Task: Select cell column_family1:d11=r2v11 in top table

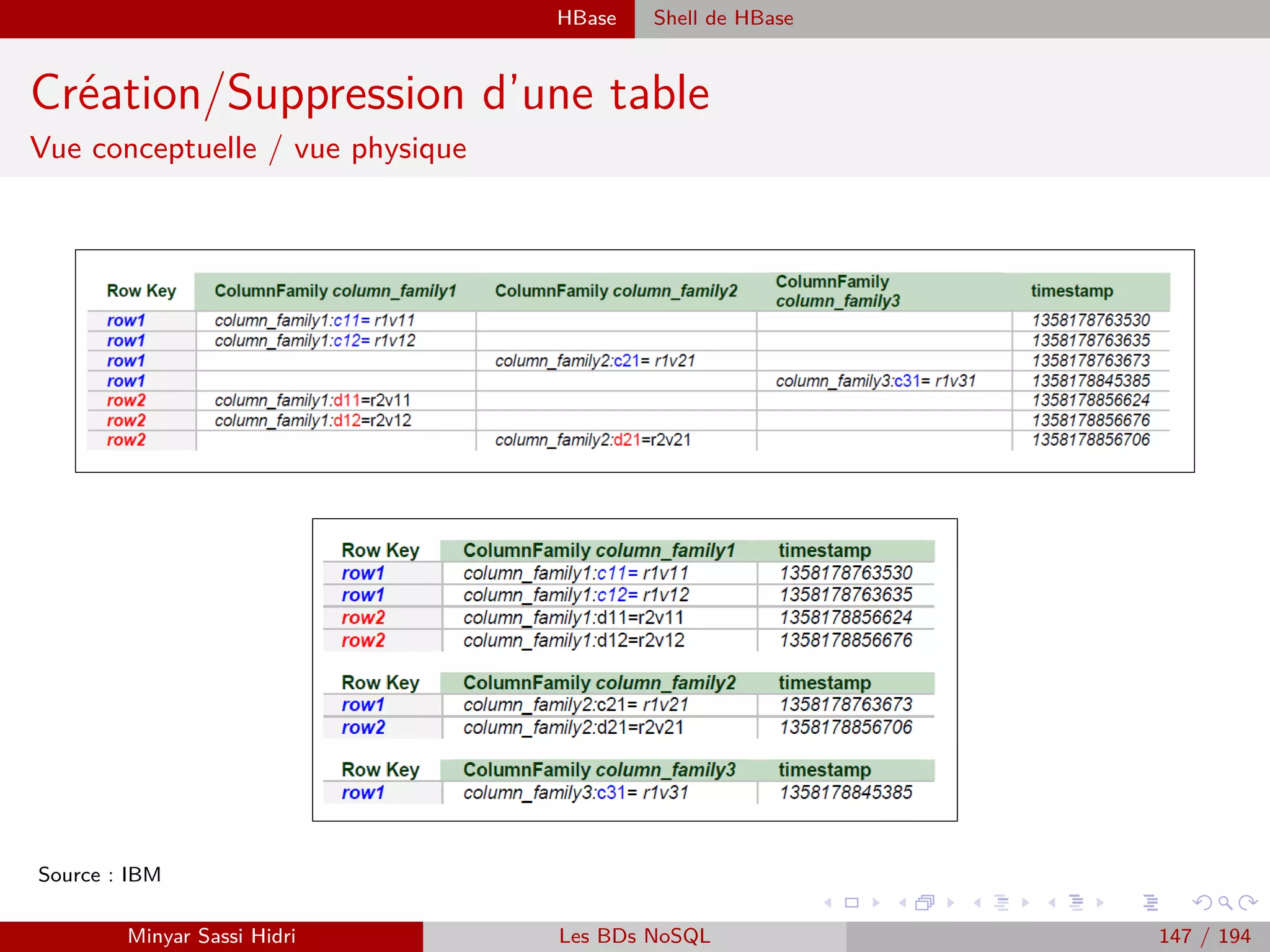Action: click(x=313, y=400)
